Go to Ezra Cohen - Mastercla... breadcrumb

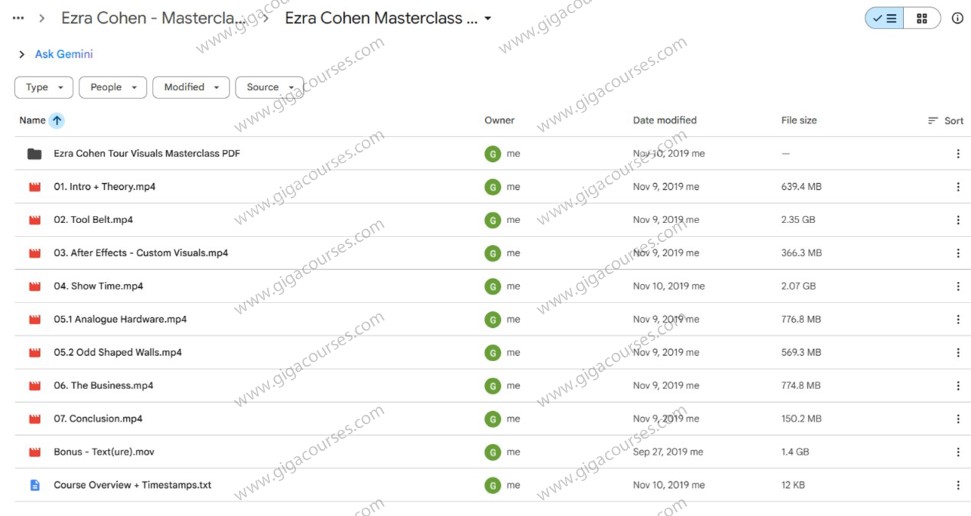[153, 18]
